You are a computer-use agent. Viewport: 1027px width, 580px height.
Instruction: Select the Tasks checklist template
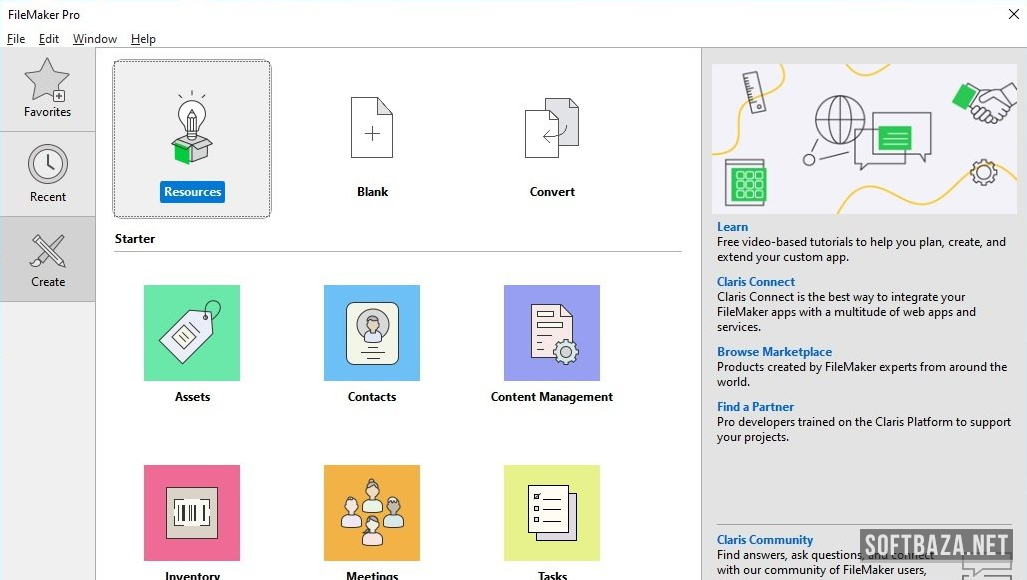[x=552, y=512]
